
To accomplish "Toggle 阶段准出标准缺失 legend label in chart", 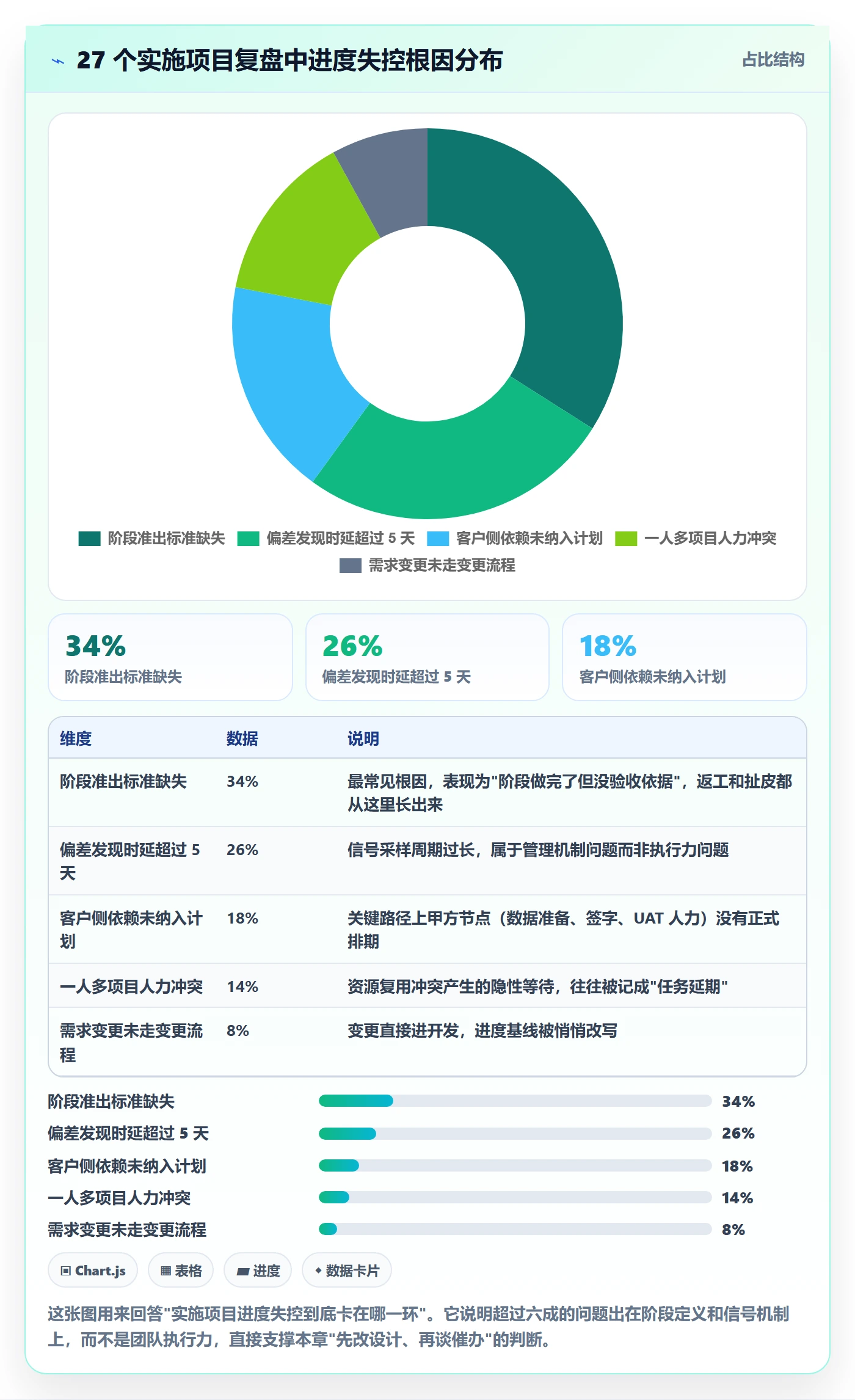I will [x=166, y=538].
